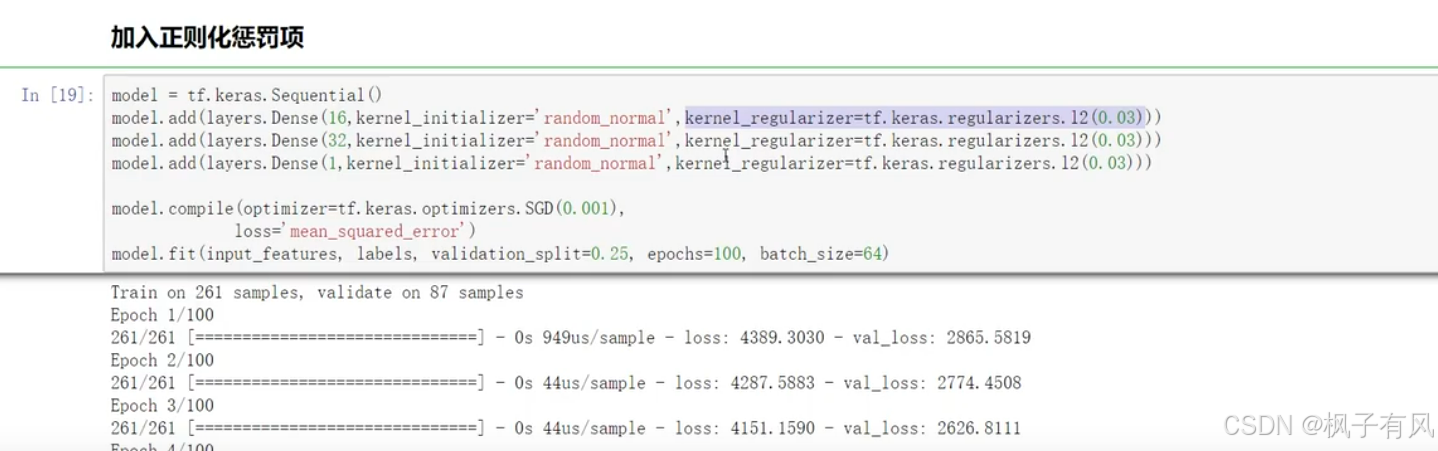
Task: Click the code cell input area
Action: coord(770,172)
